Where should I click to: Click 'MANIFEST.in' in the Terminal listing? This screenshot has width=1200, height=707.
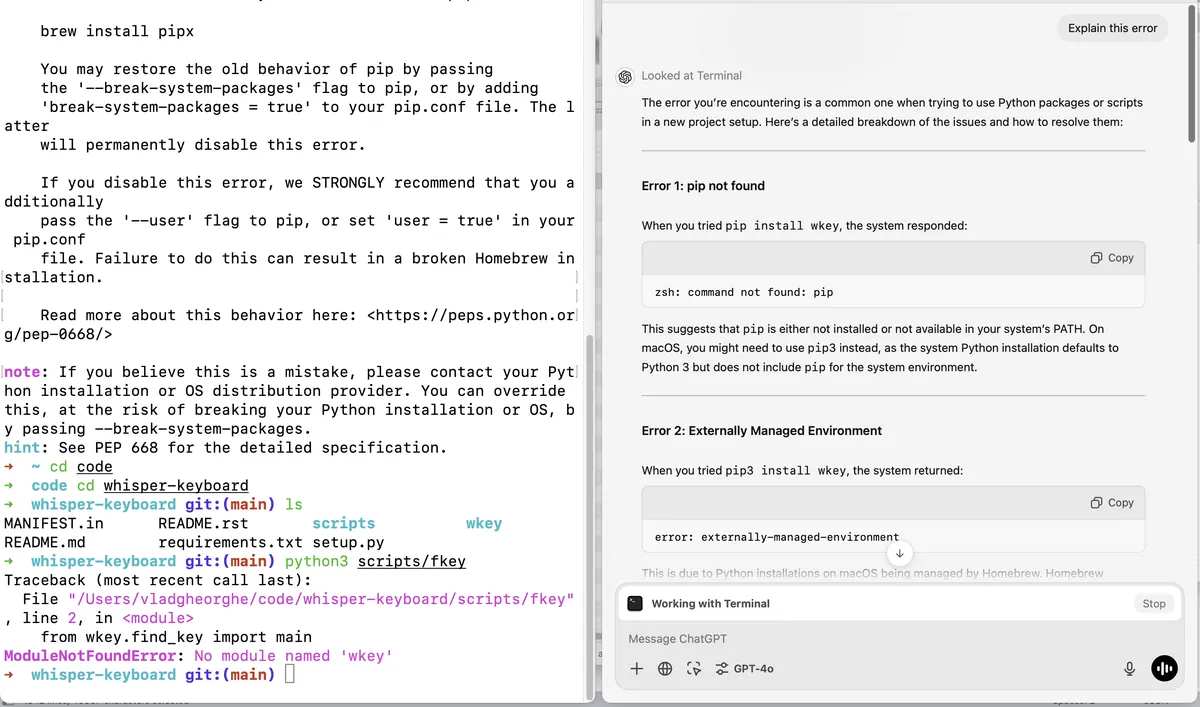tap(54, 524)
